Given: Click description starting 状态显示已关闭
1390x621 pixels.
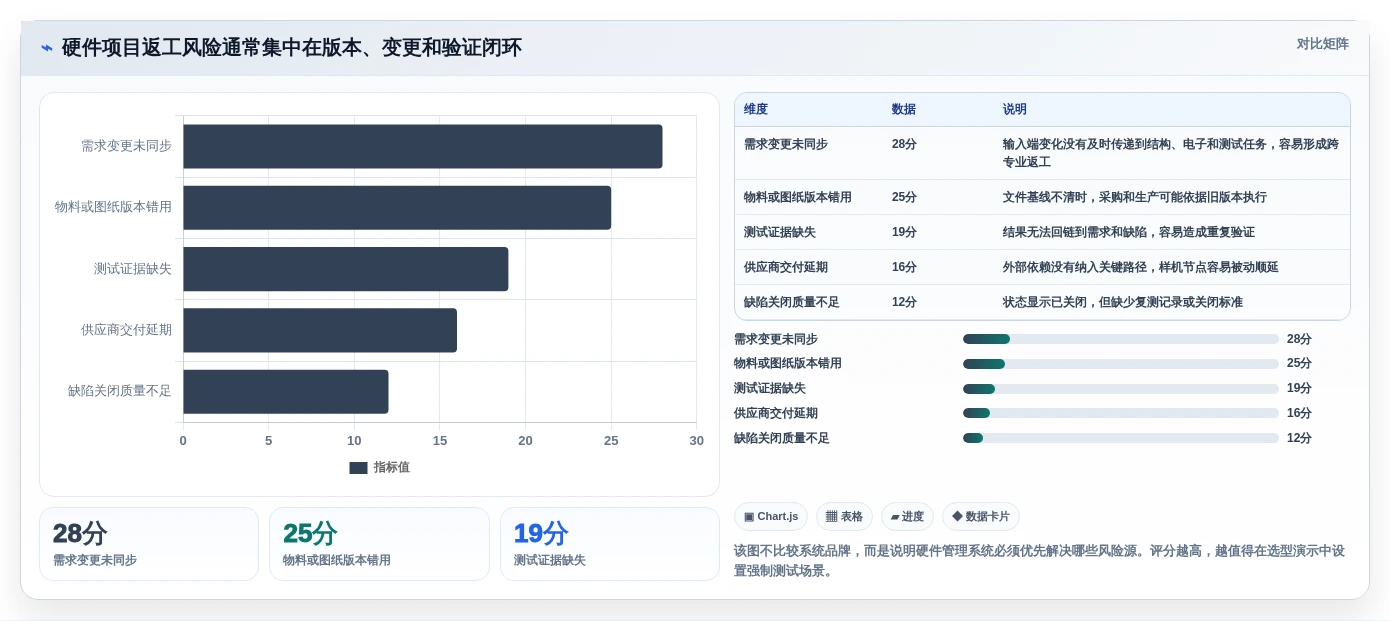Looking at the screenshot, I should pos(1122,302).
